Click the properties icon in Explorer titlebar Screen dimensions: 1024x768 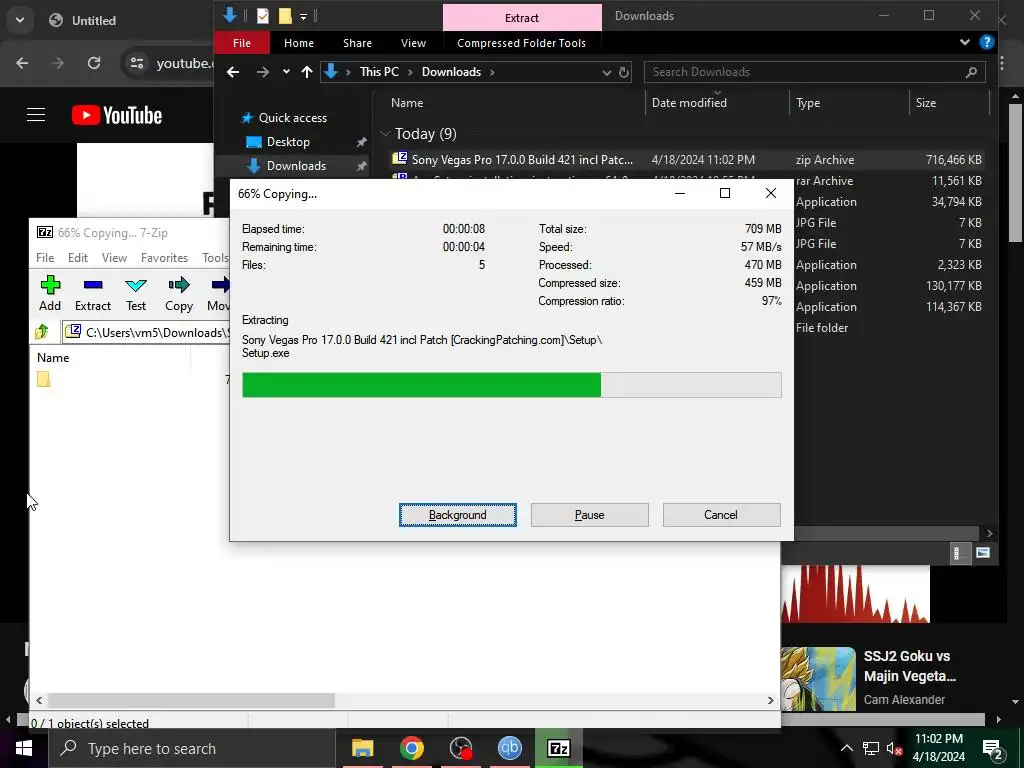point(263,16)
